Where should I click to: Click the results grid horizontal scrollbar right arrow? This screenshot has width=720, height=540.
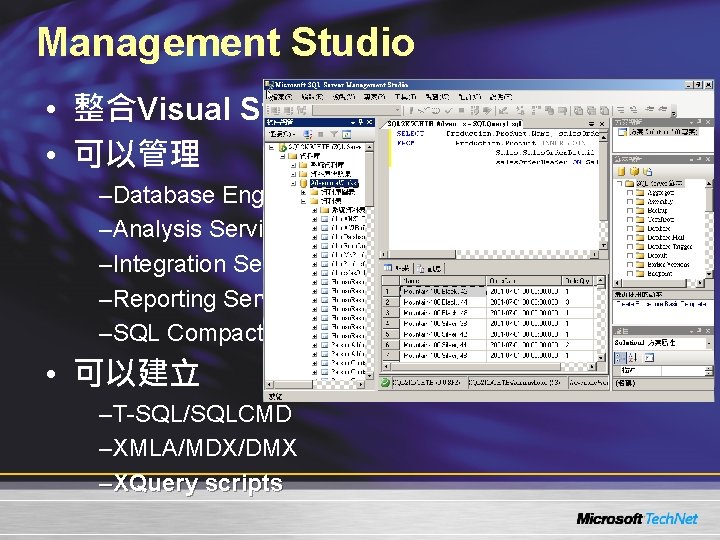tap(592, 366)
